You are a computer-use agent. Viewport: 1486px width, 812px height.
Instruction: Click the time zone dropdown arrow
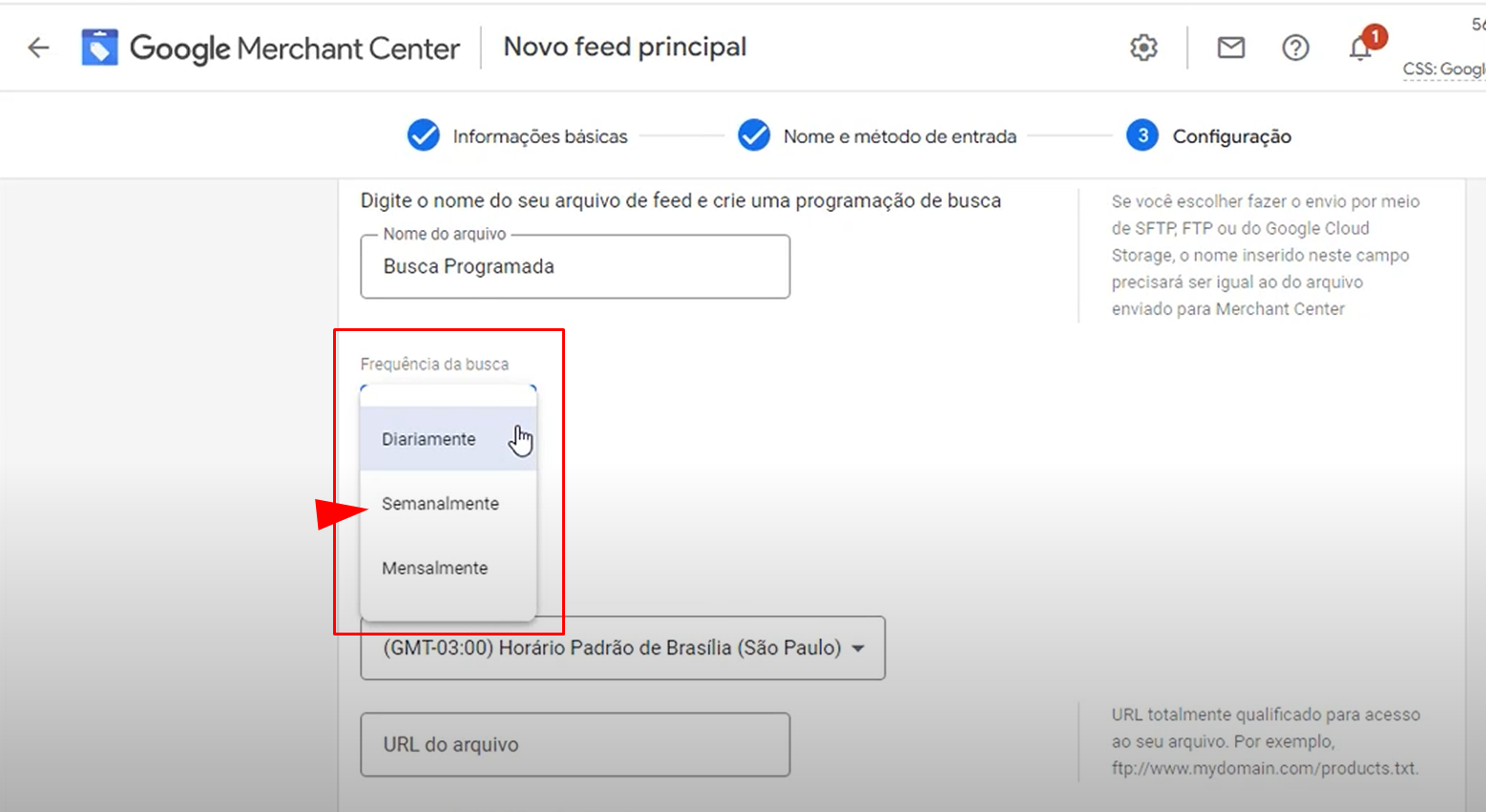pos(858,649)
